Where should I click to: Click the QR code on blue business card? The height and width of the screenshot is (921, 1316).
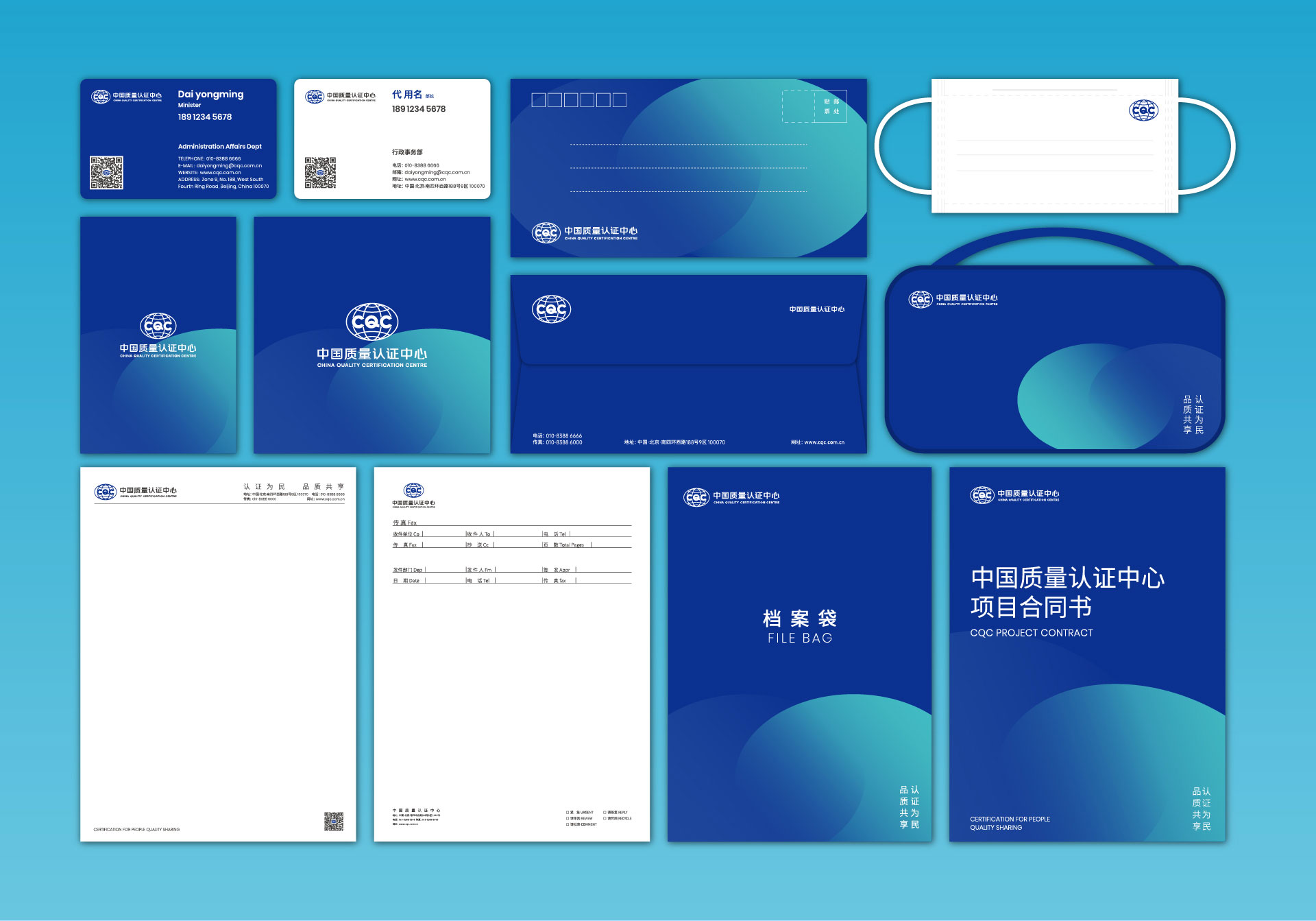[x=106, y=173]
